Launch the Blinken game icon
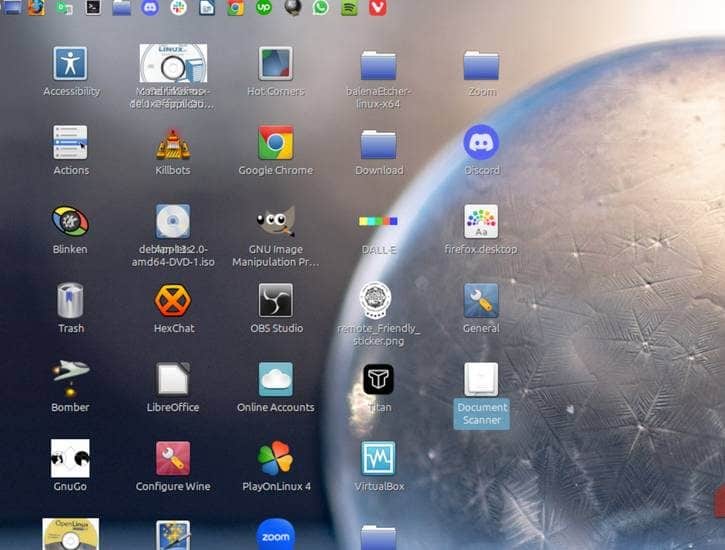This screenshot has width=725, height=550. pyautogui.click(x=70, y=221)
